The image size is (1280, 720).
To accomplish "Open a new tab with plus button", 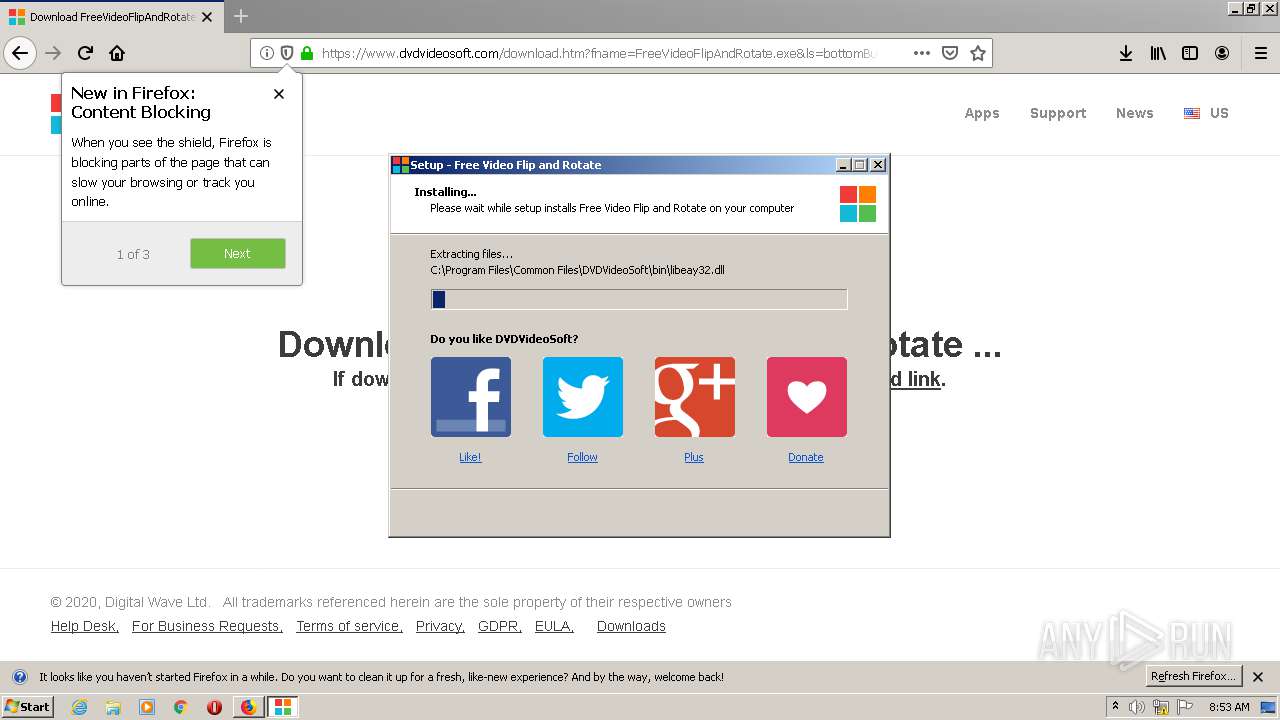I will pos(241,16).
